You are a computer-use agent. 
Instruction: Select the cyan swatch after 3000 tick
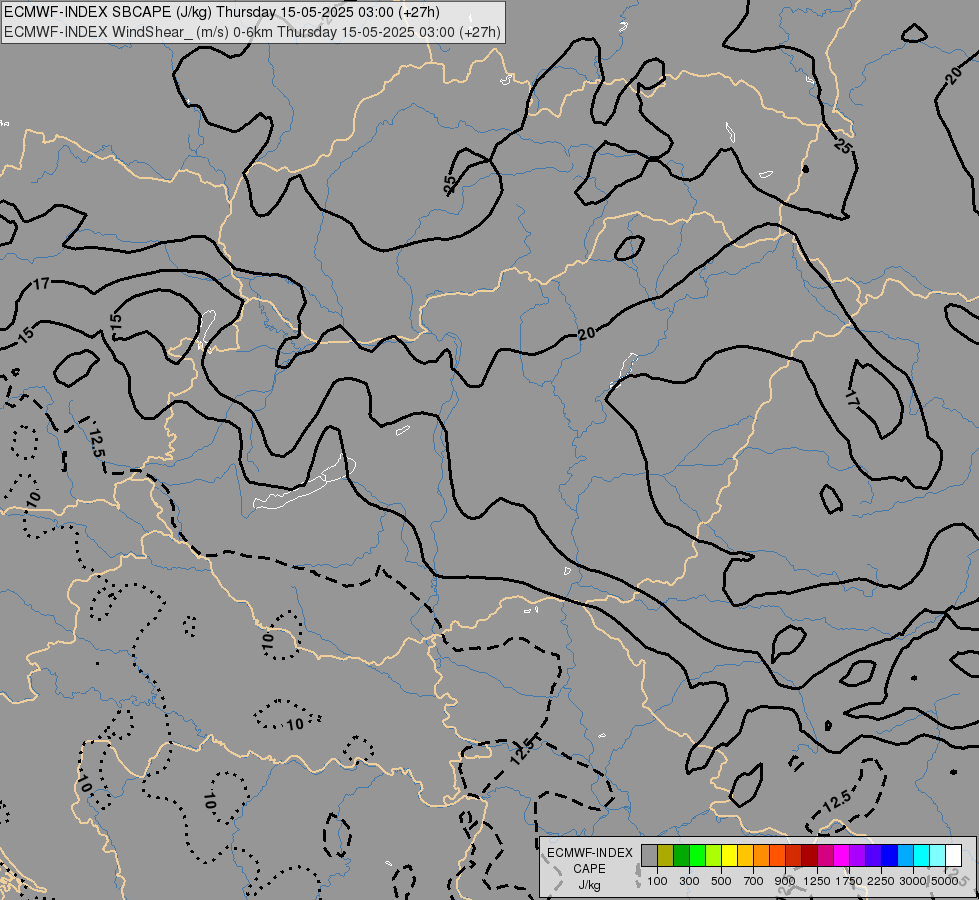[922, 856]
